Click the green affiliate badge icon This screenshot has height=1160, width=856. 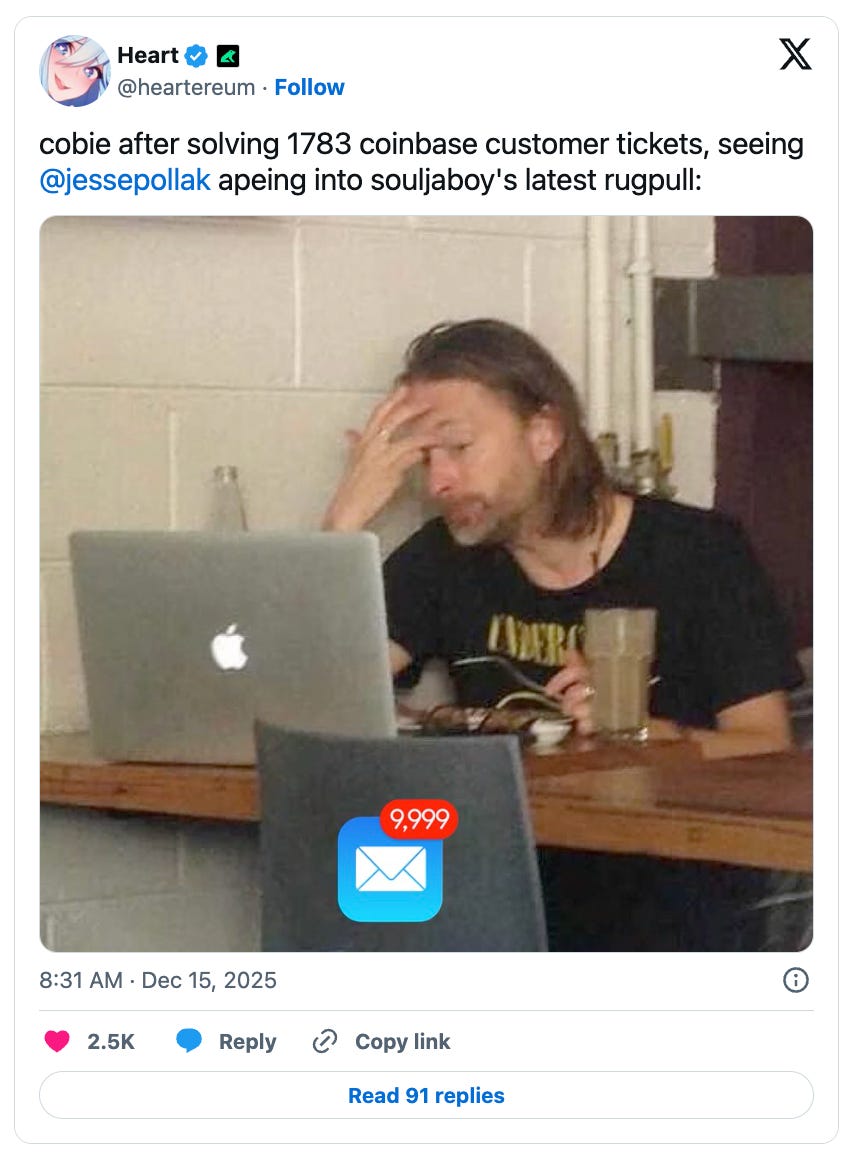(x=227, y=55)
